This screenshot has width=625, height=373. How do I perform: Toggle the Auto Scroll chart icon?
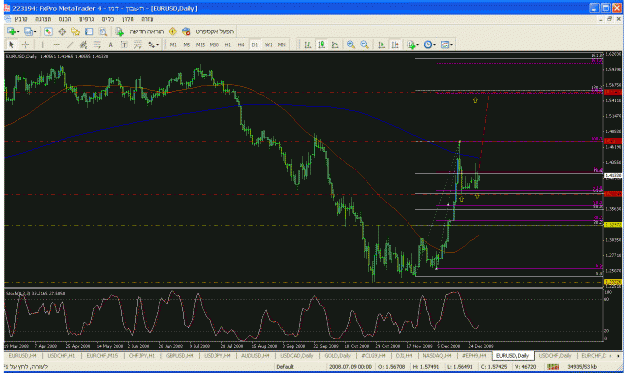point(381,45)
